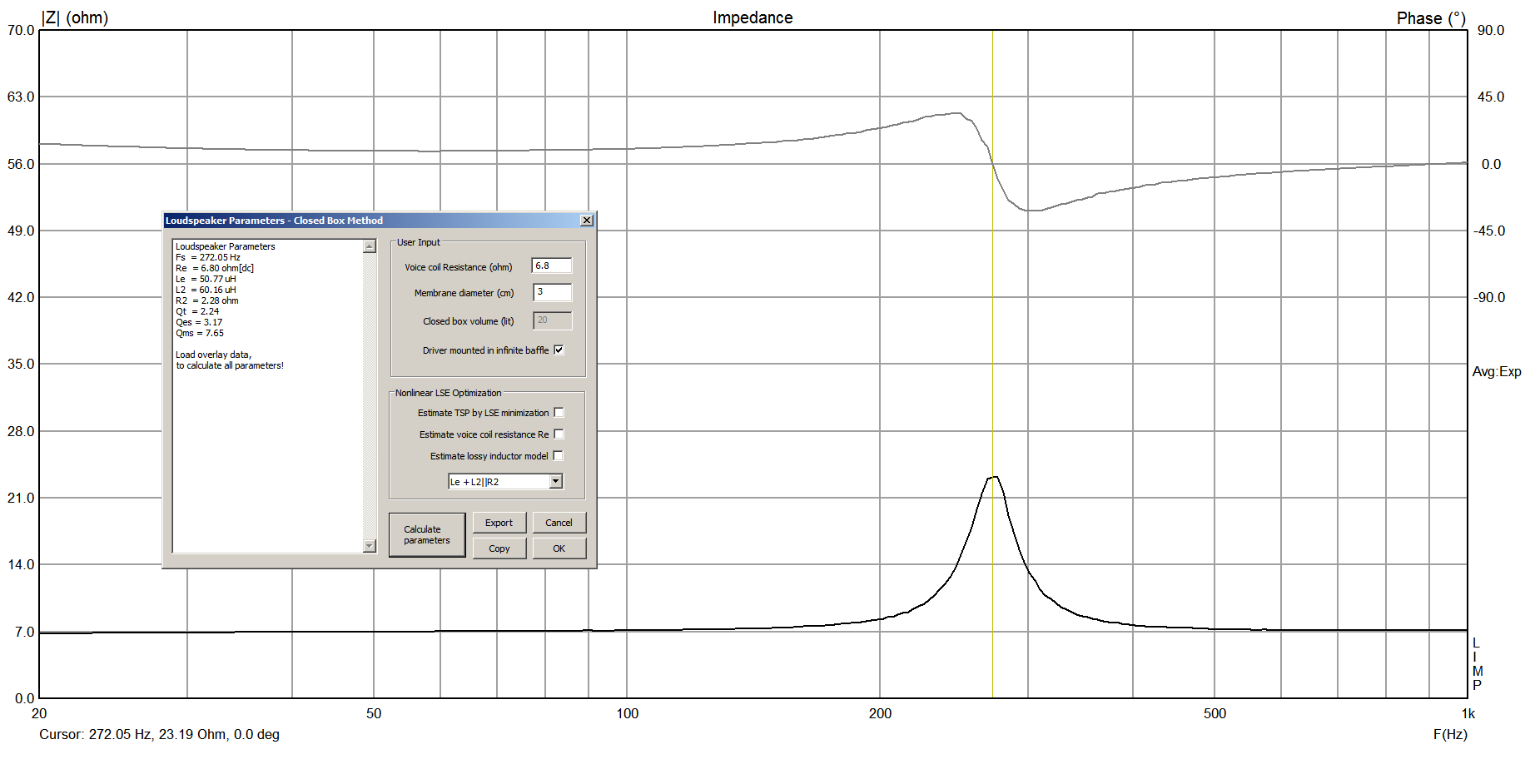Click the vertical LIMP label

coord(1477,664)
